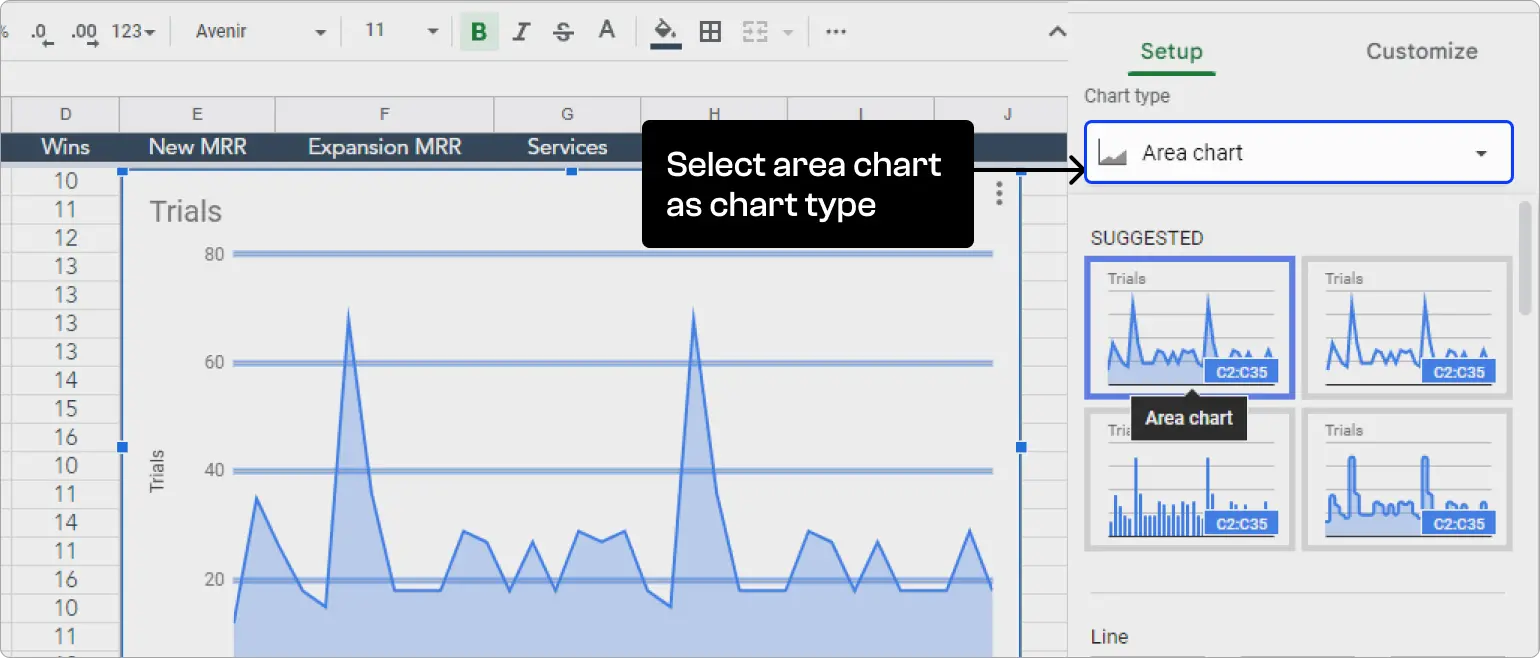
Task: Select cell containing the Wins header
Action: (x=64, y=147)
